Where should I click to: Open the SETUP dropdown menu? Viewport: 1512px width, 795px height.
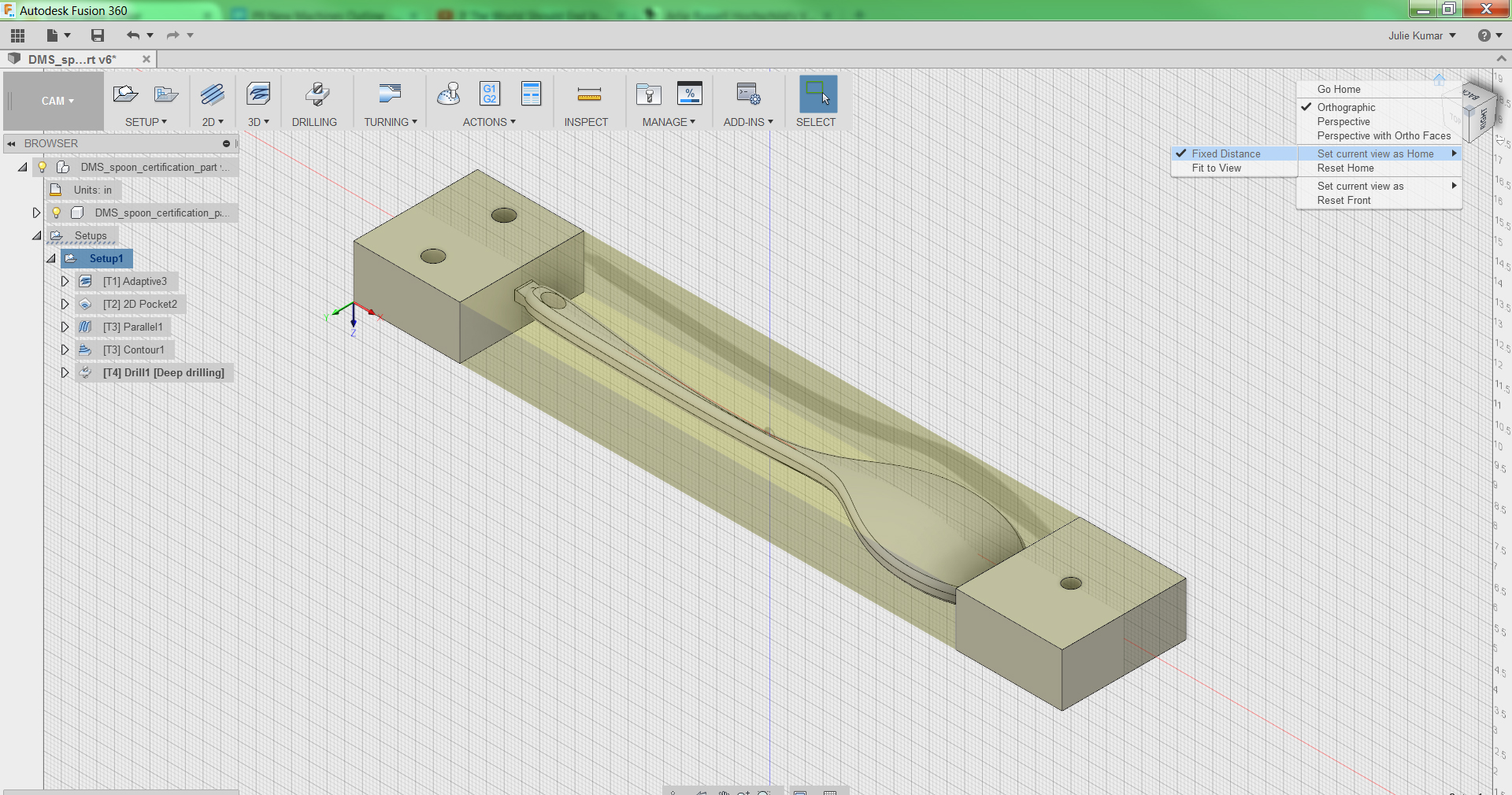[146, 122]
